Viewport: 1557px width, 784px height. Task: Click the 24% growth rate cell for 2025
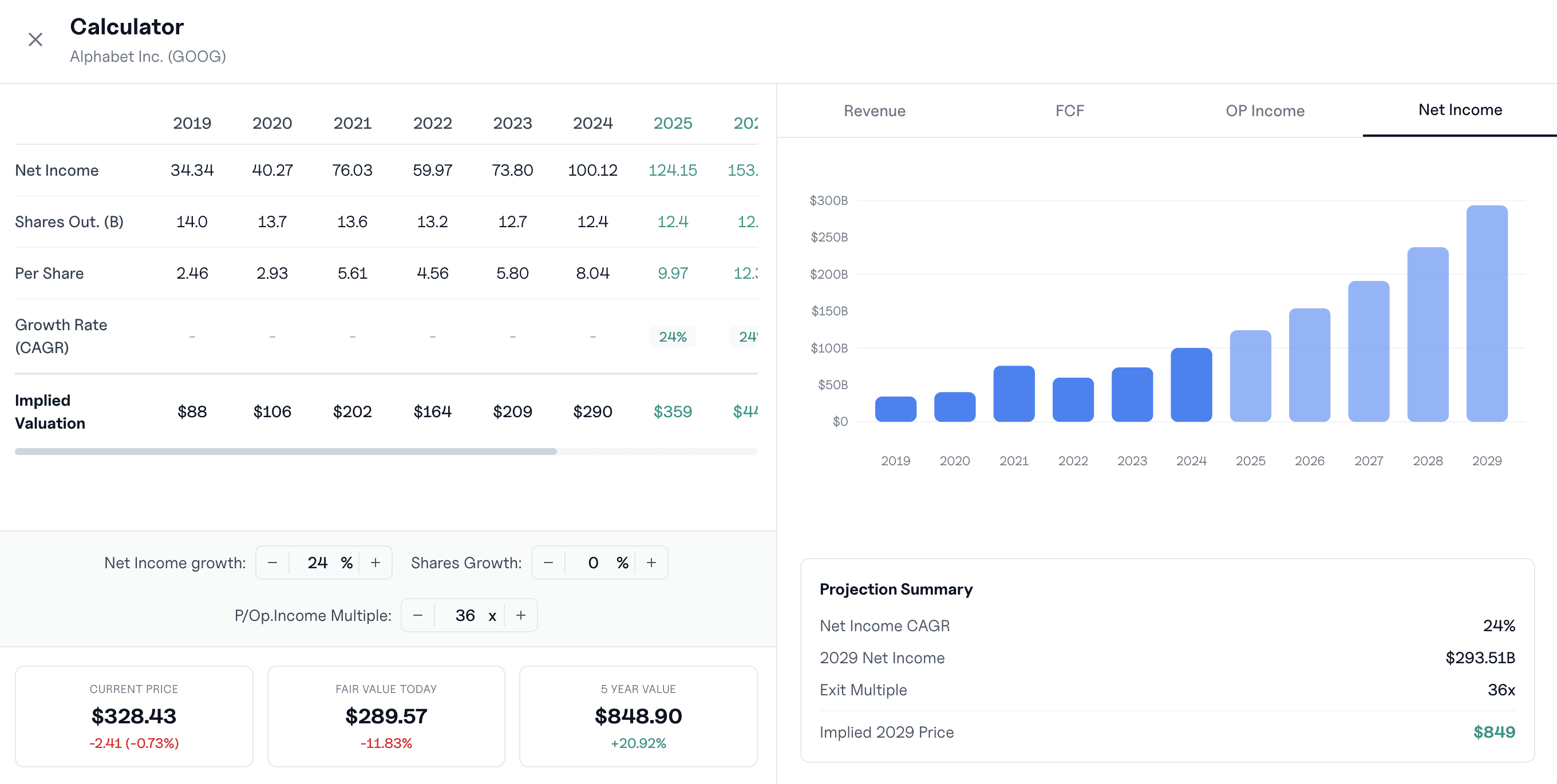(x=672, y=336)
